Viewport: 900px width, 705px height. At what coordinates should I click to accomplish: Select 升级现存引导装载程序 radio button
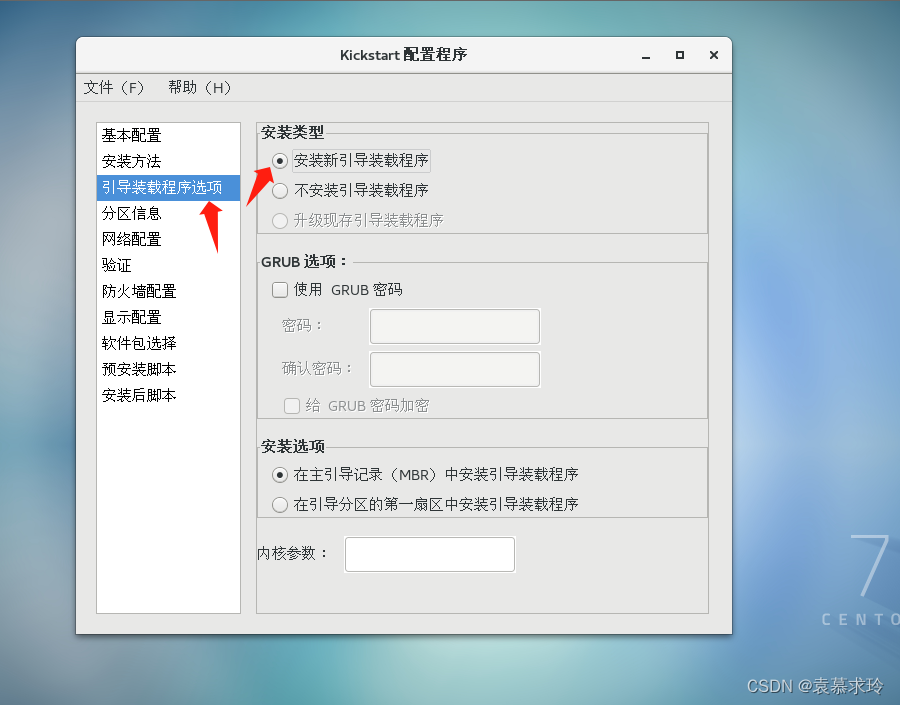tap(280, 220)
